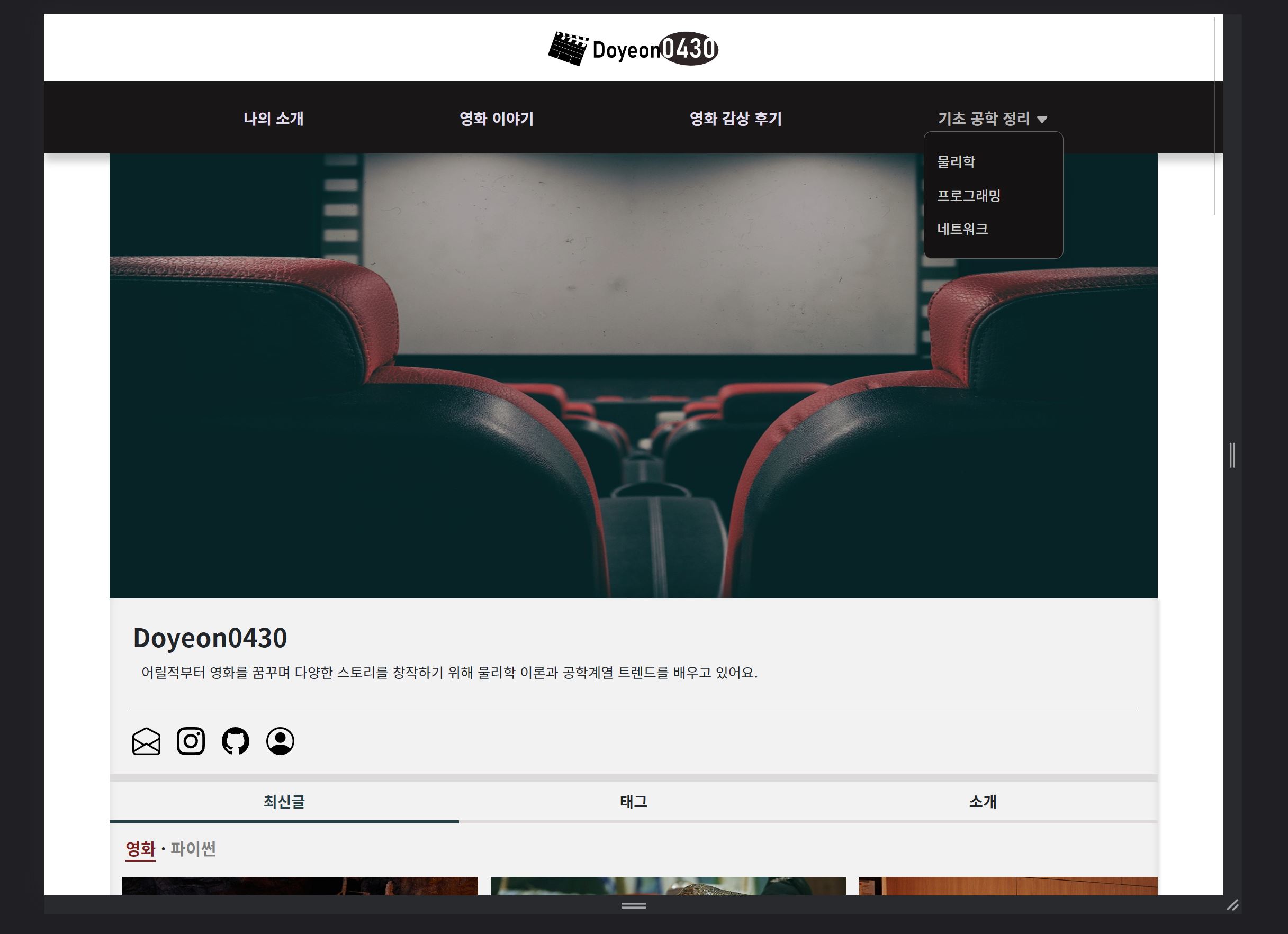Switch to the 소개 tab

click(983, 802)
